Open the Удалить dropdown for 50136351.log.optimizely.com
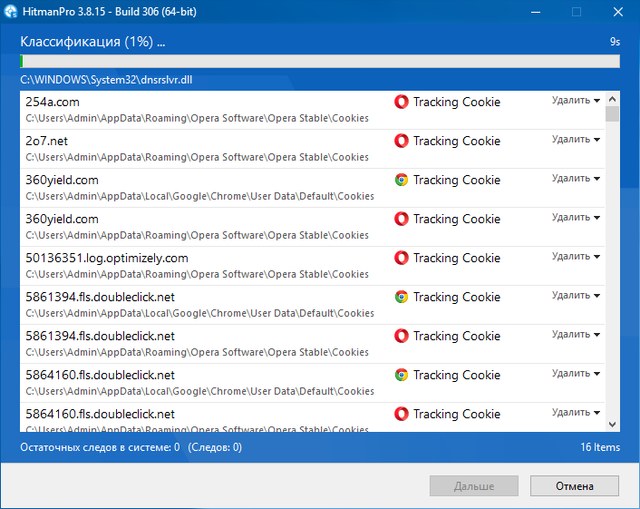Screen dimensions: 640x509 coord(576,256)
